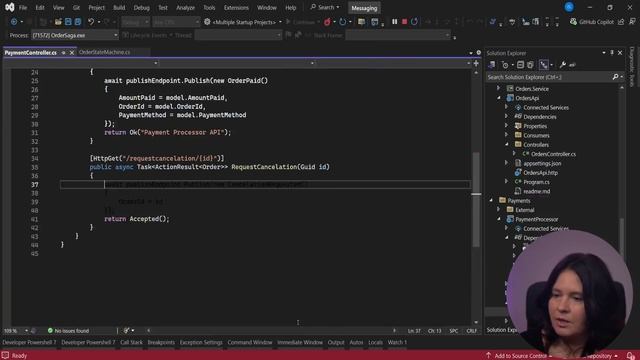The height and width of the screenshot is (360, 640).
Task: Open the File menu
Action: [23, 7]
